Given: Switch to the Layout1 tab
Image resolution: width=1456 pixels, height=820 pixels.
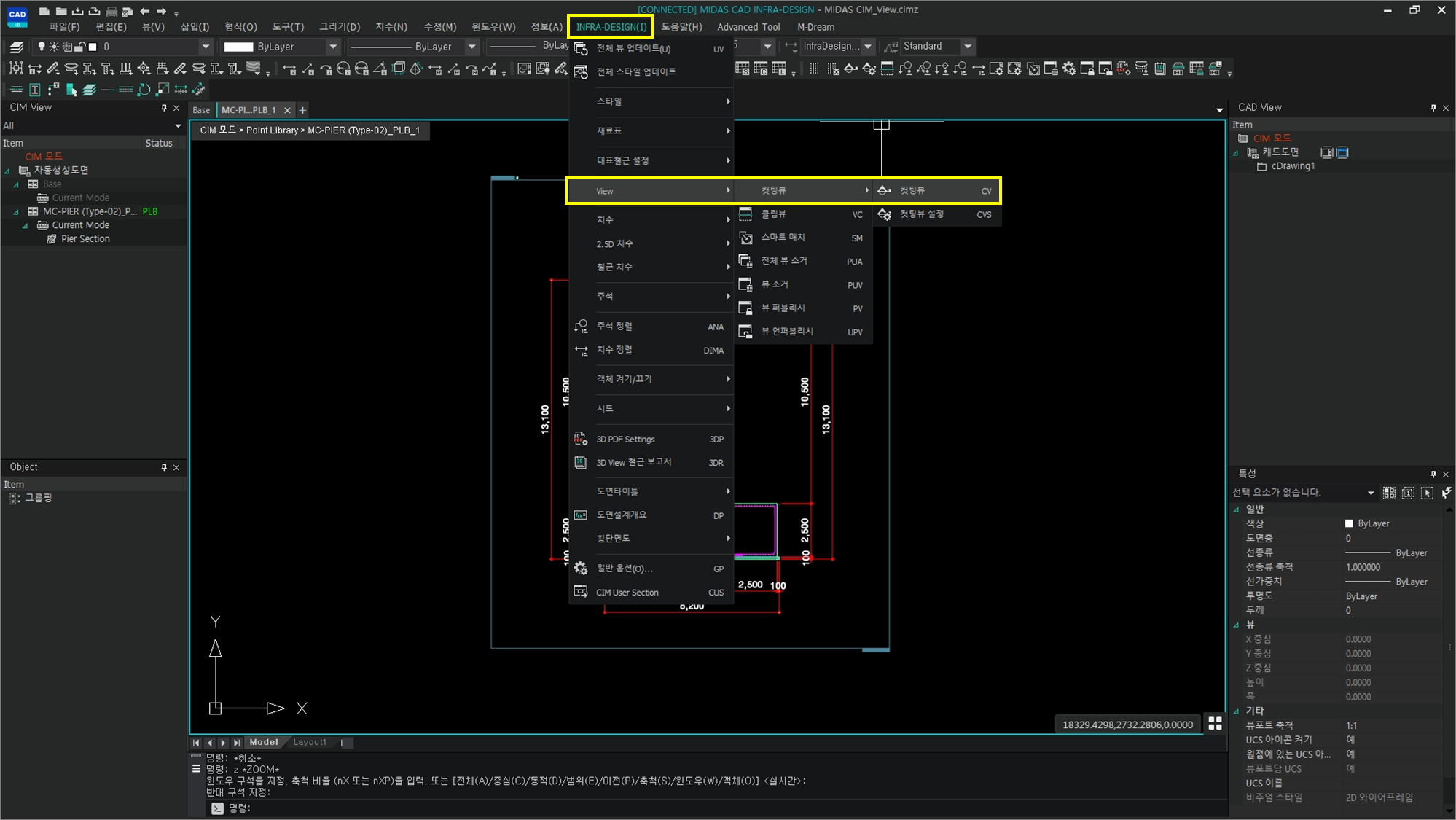Looking at the screenshot, I should (310, 742).
